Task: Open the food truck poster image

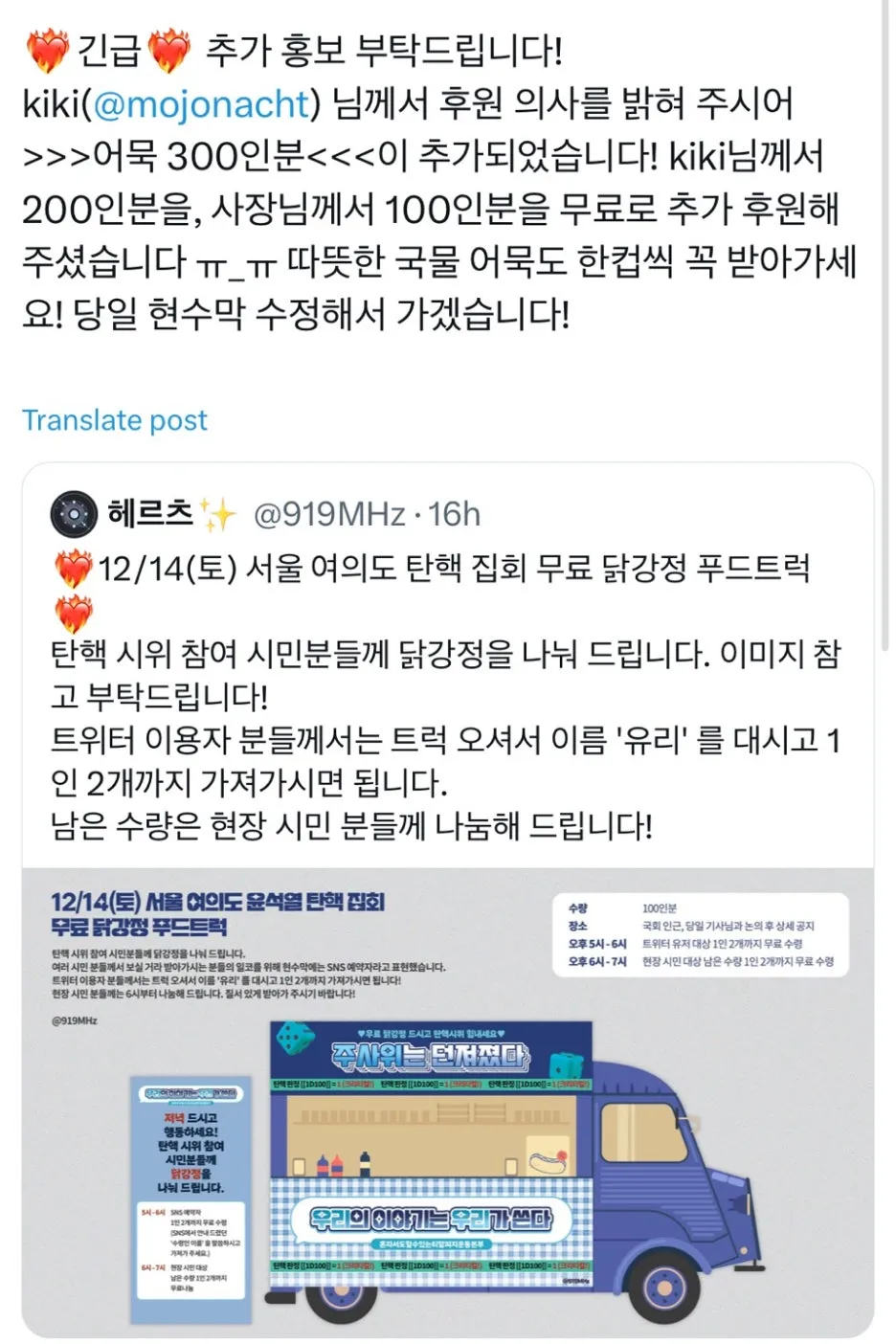Action: 447,1103
